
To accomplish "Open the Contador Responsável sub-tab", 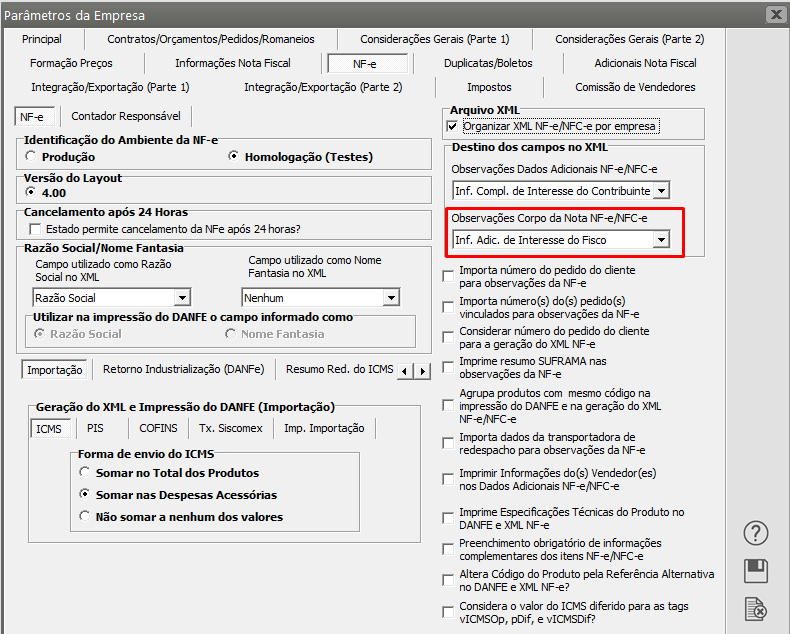I will [x=126, y=116].
